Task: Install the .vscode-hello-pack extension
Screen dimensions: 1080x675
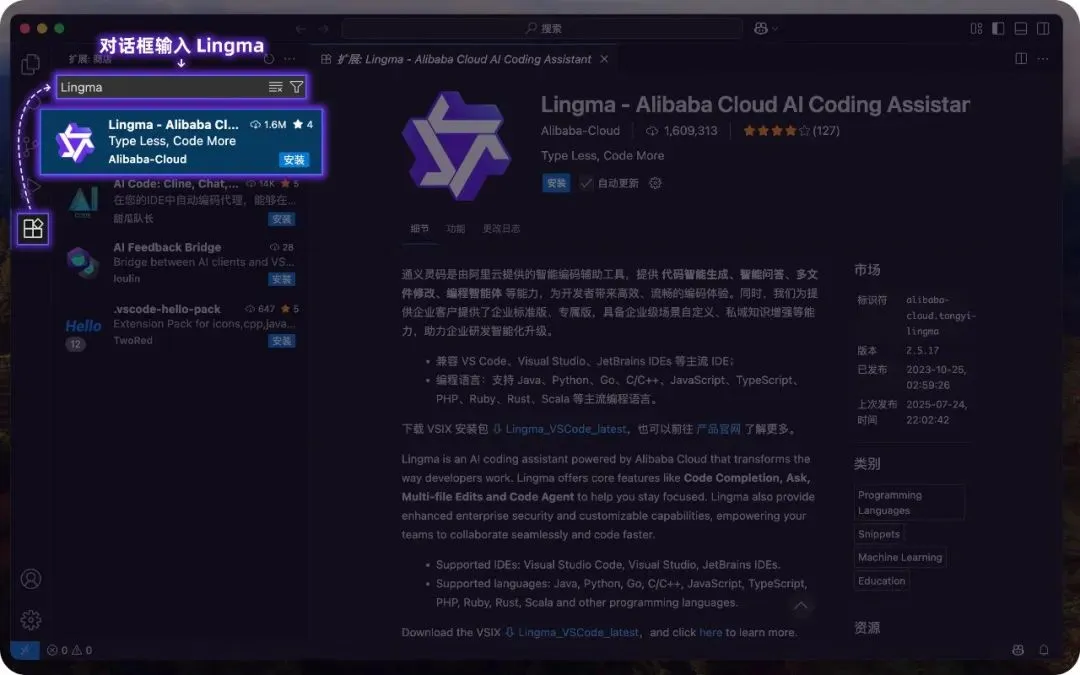Action: pyautogui.click(x=282, y=341)
